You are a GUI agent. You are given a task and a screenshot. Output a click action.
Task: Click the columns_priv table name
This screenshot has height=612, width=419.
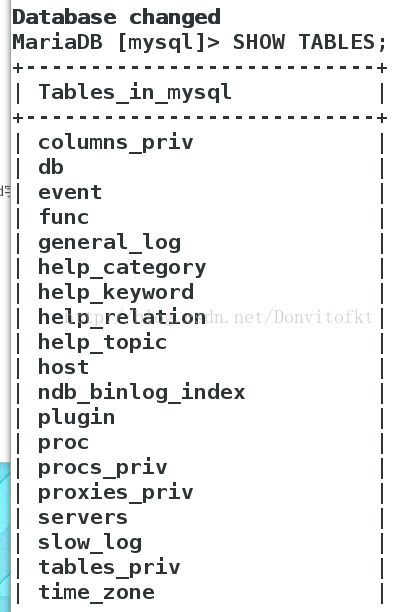116,143
